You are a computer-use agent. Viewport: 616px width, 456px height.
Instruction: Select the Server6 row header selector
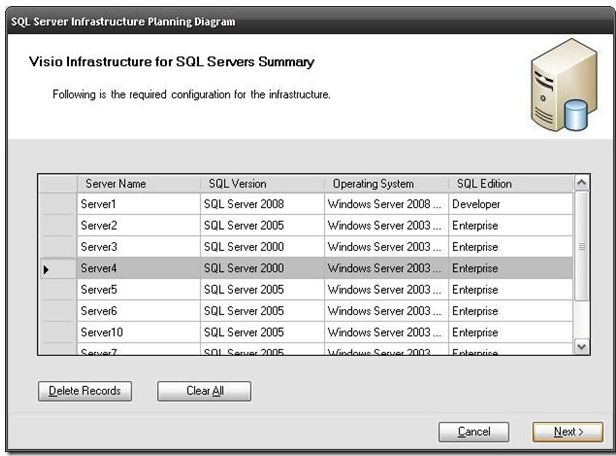pyautogui.click(x=57, y=312)
